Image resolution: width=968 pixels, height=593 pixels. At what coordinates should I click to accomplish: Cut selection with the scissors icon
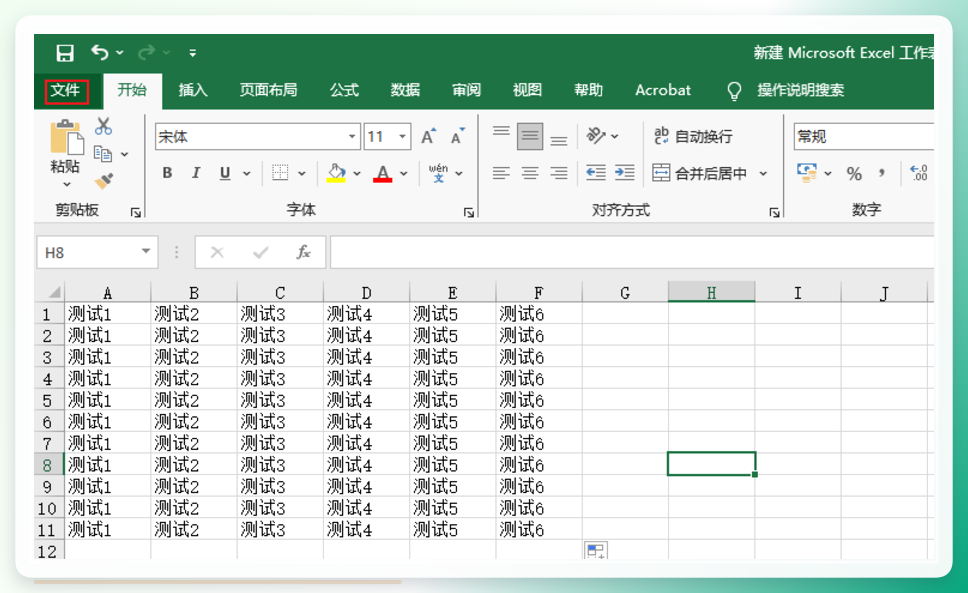coord(103,126)
